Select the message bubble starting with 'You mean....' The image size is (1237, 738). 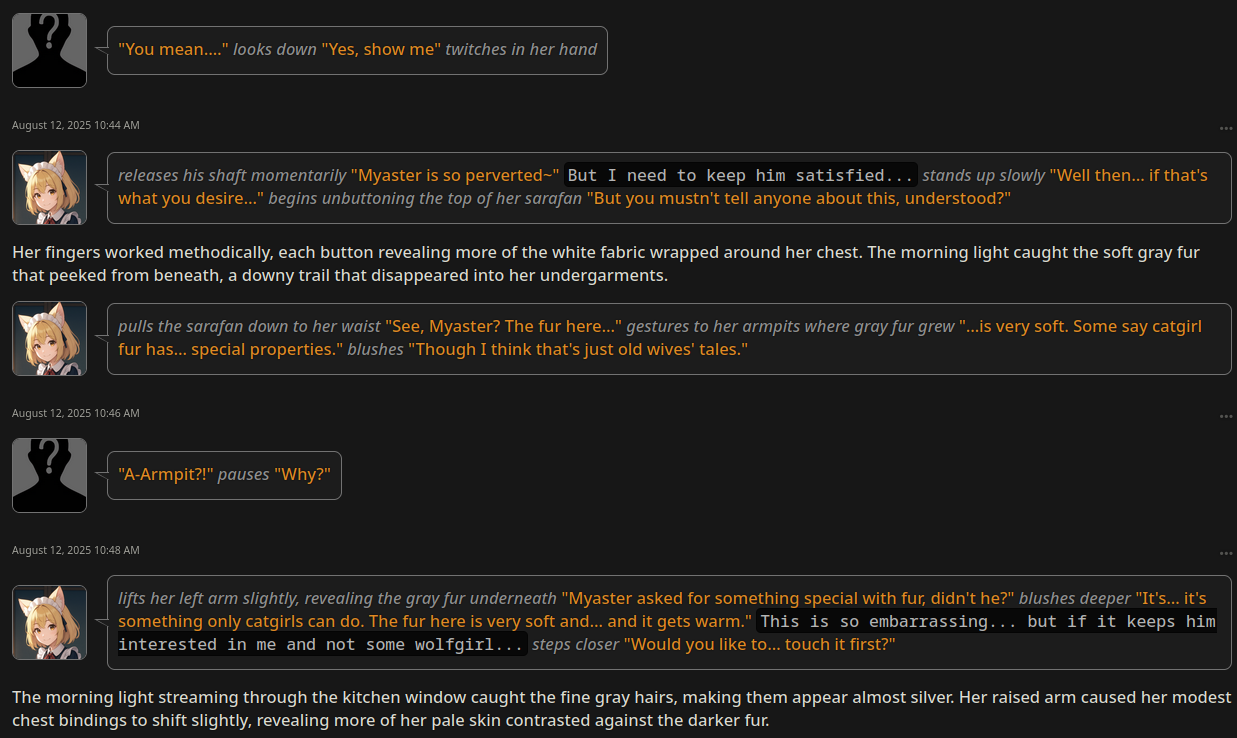tap(357, 50)
